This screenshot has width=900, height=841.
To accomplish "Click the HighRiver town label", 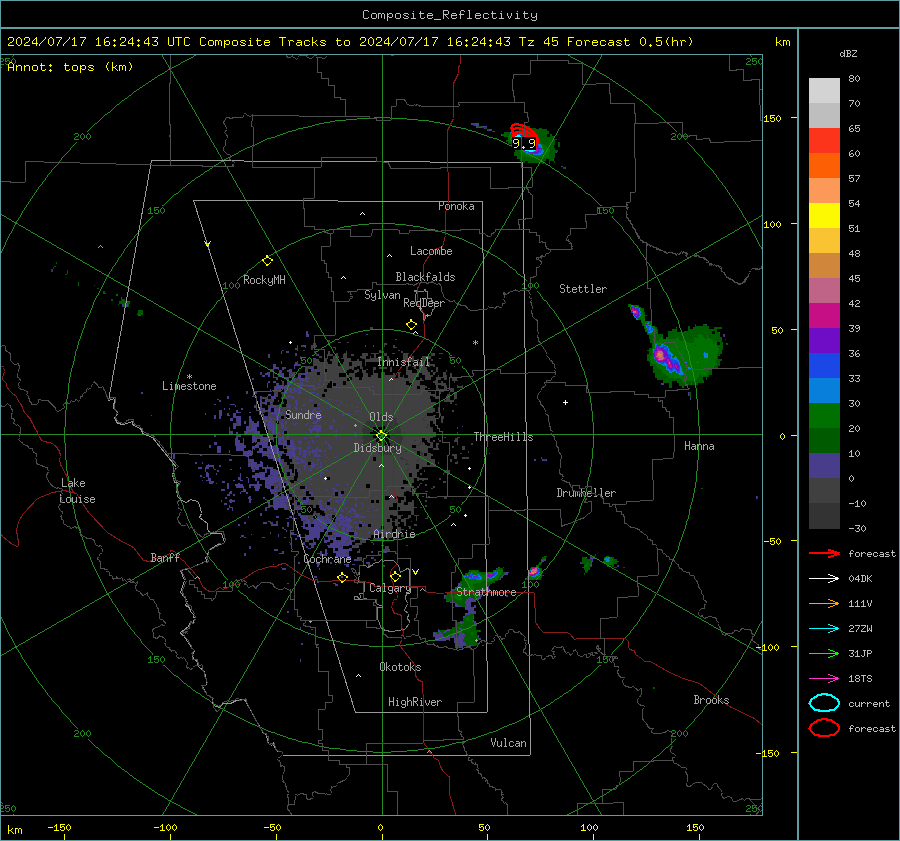I will pyautogui.click(x=415, y=702).
